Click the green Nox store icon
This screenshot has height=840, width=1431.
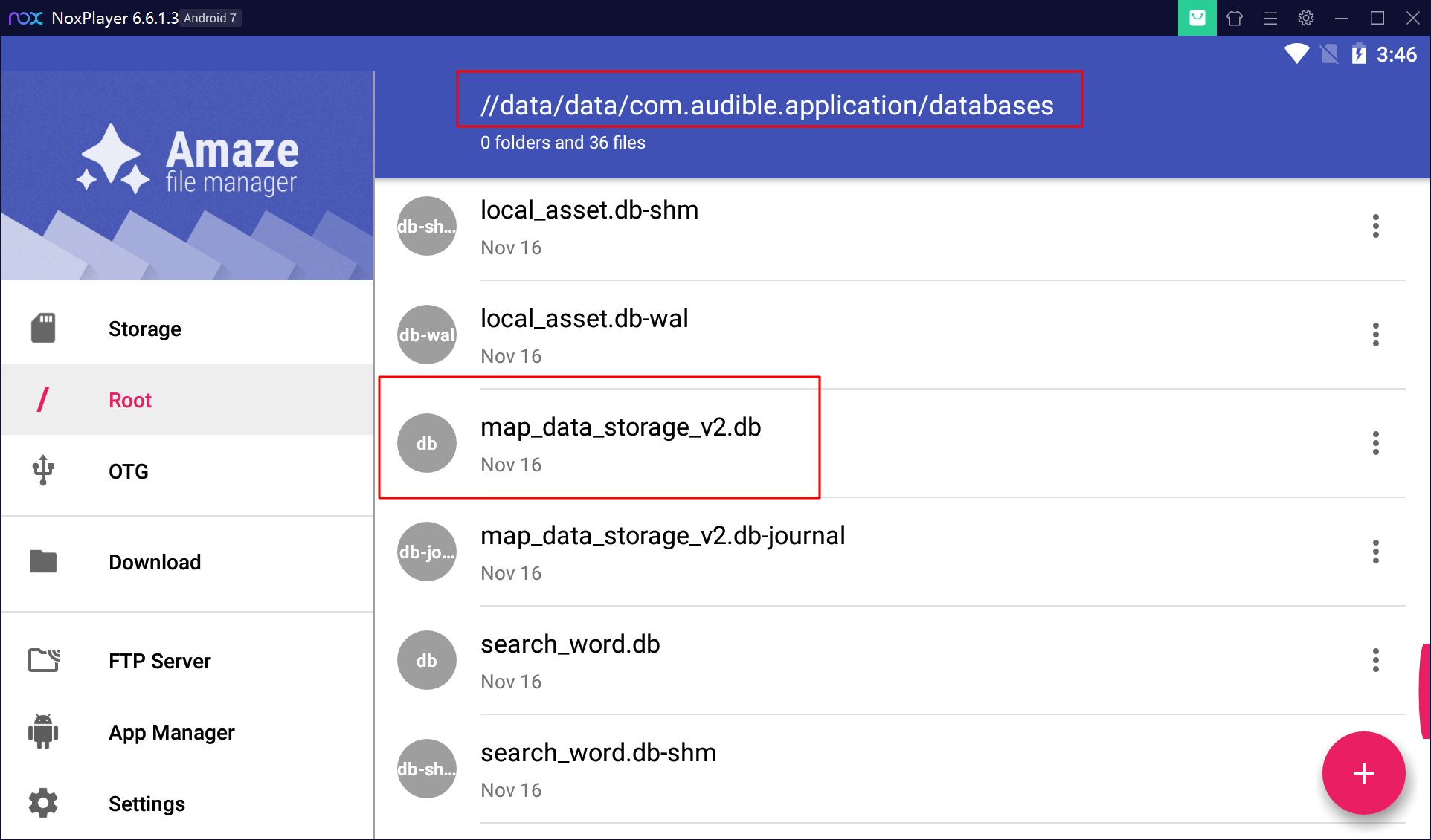[1197, 18]
